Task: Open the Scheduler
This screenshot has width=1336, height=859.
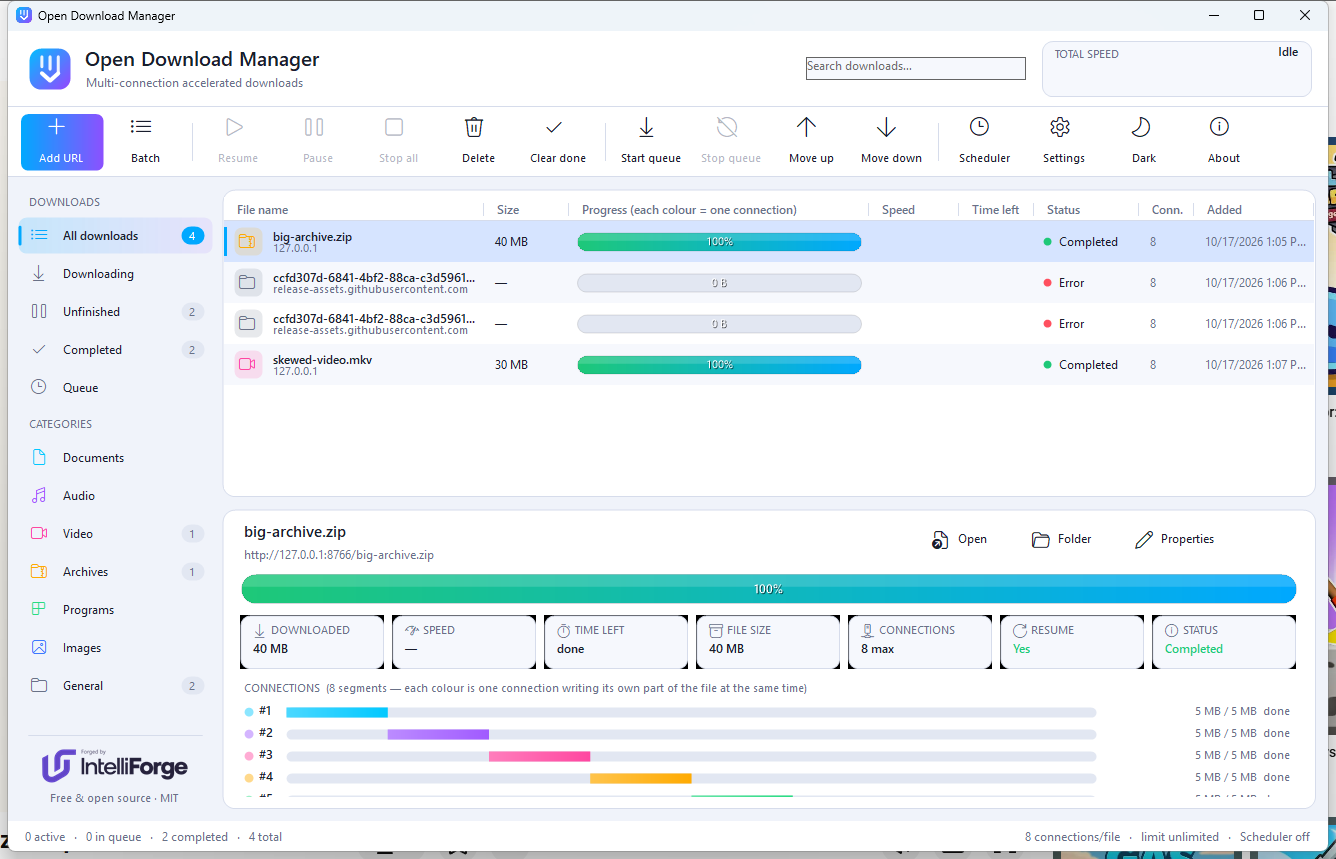Action: coord(984,142)
